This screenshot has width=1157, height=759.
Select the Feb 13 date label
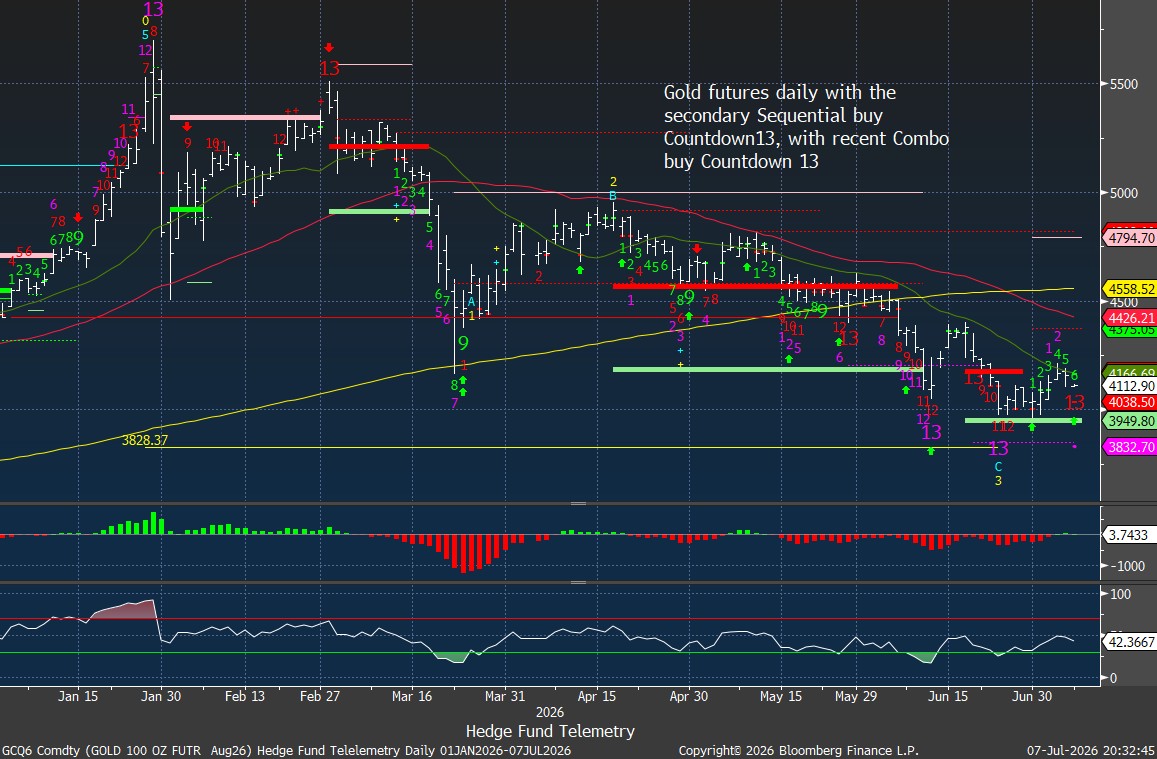click(245, 696)
